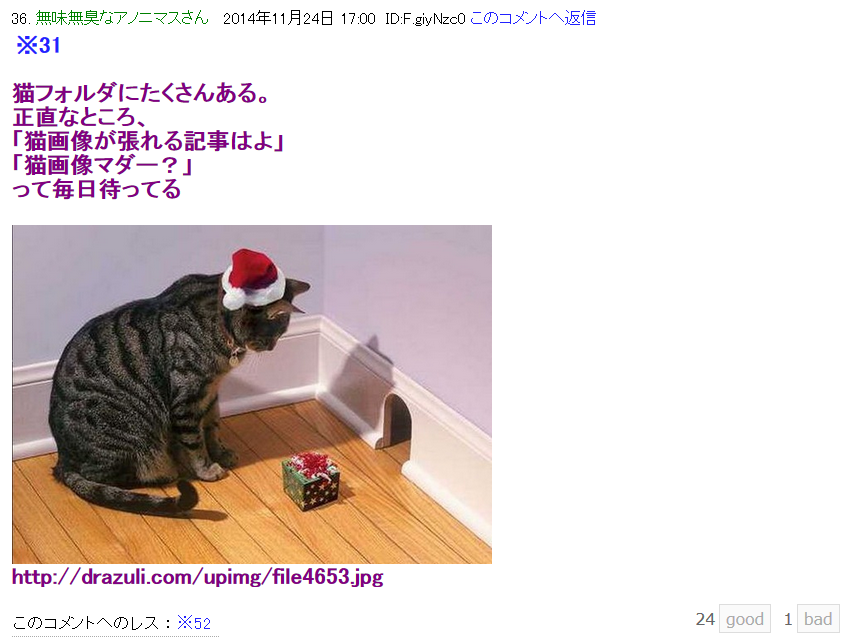The image size is (847, 643).
Task: Click the line 猫フォルダにたくさんある。
Action: (x=140, y=93)
